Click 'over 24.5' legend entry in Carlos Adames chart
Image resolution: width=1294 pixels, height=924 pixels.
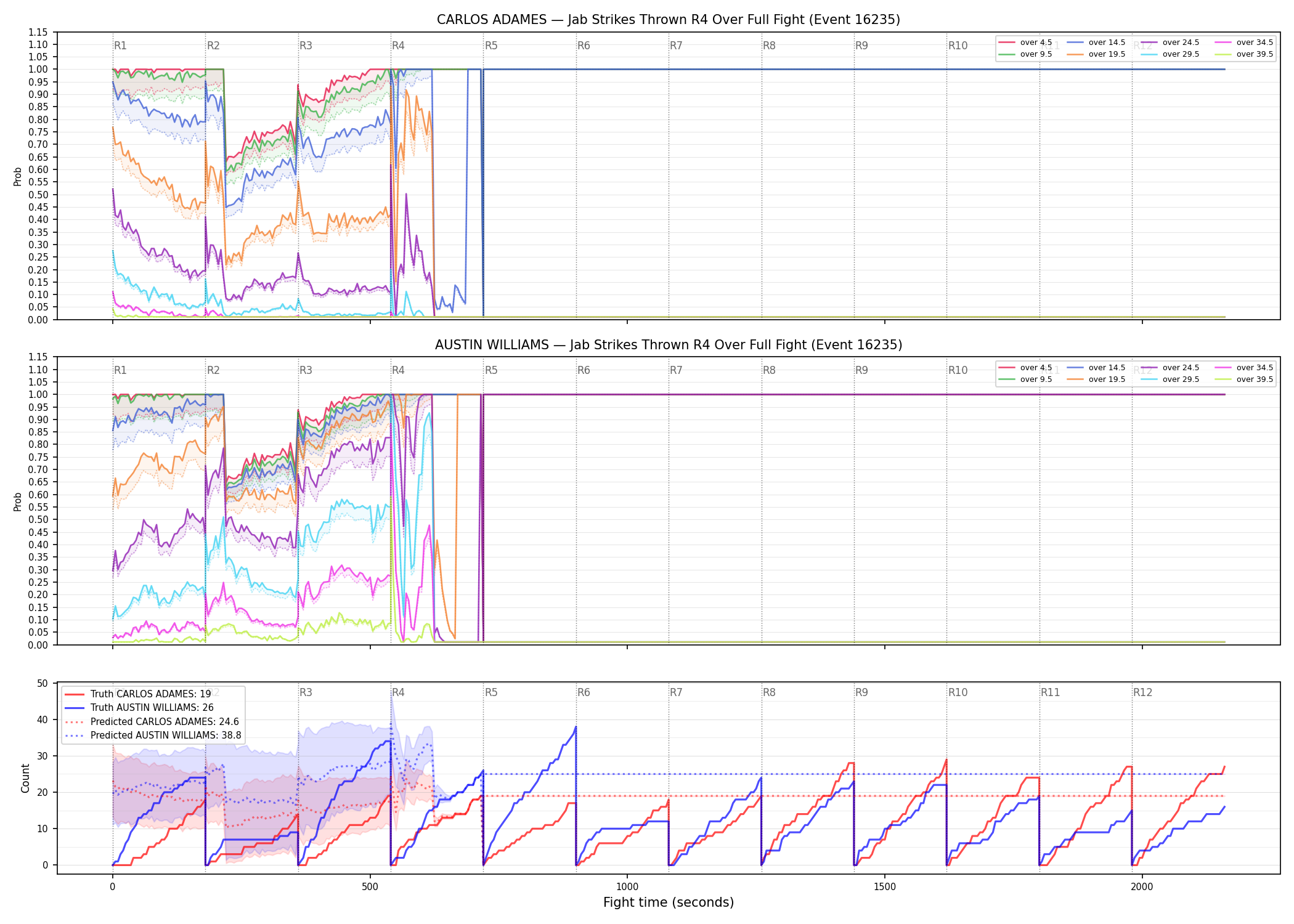pos(1170,43)
